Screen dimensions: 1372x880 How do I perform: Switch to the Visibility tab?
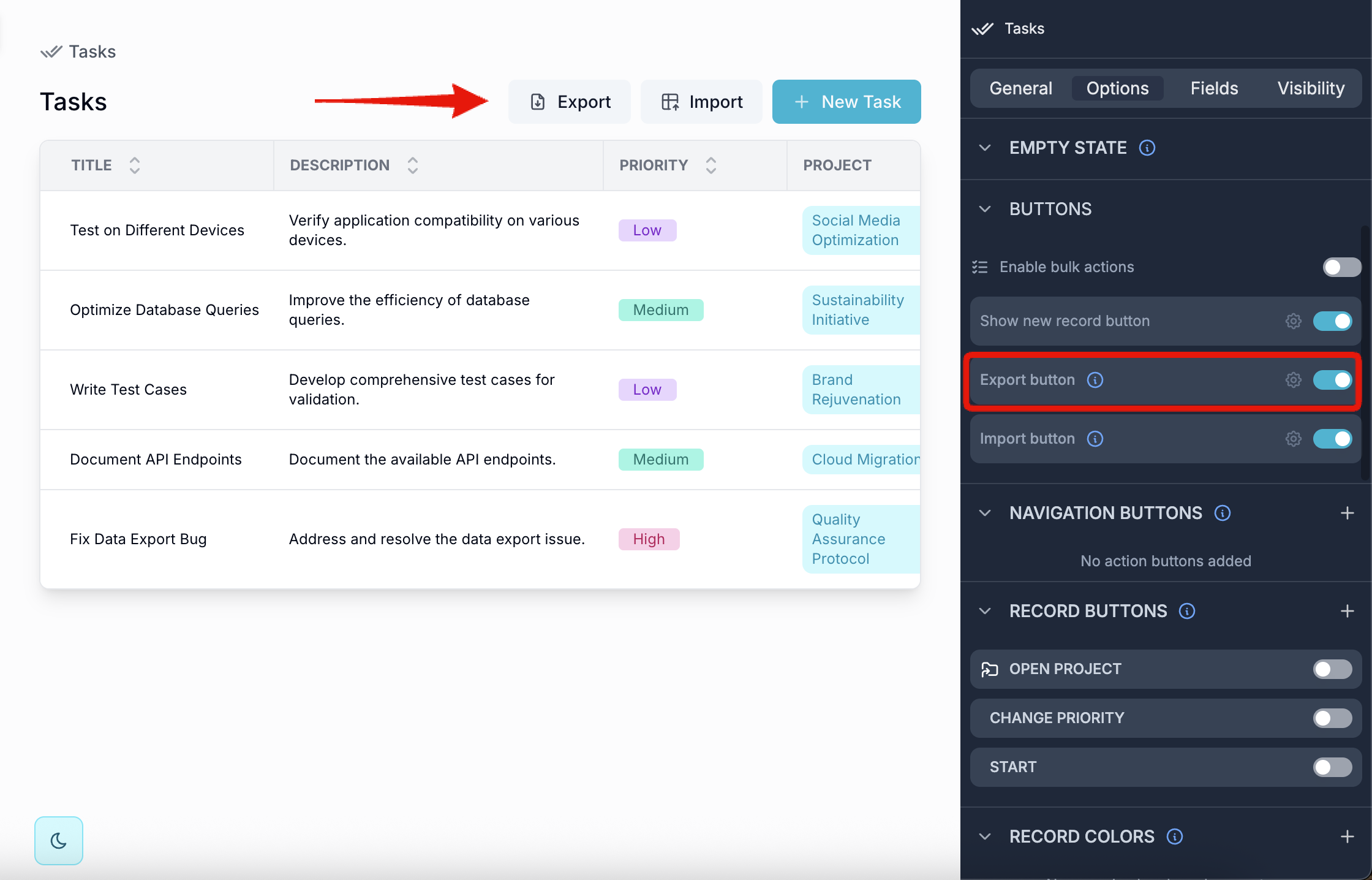click(x=1311, y=88)
